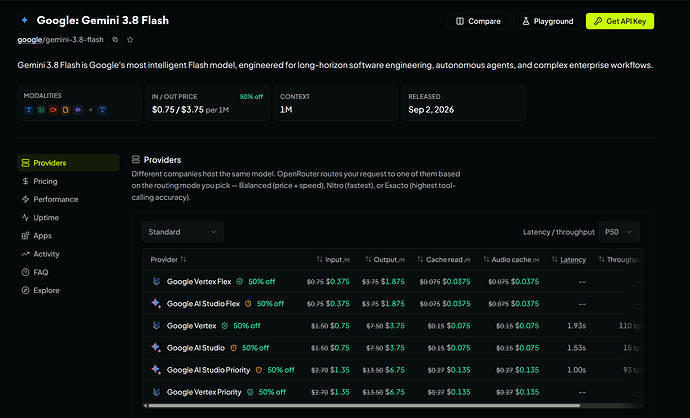The image size is (690, 418).
Task: Open the Performance section
Action: 68,199
